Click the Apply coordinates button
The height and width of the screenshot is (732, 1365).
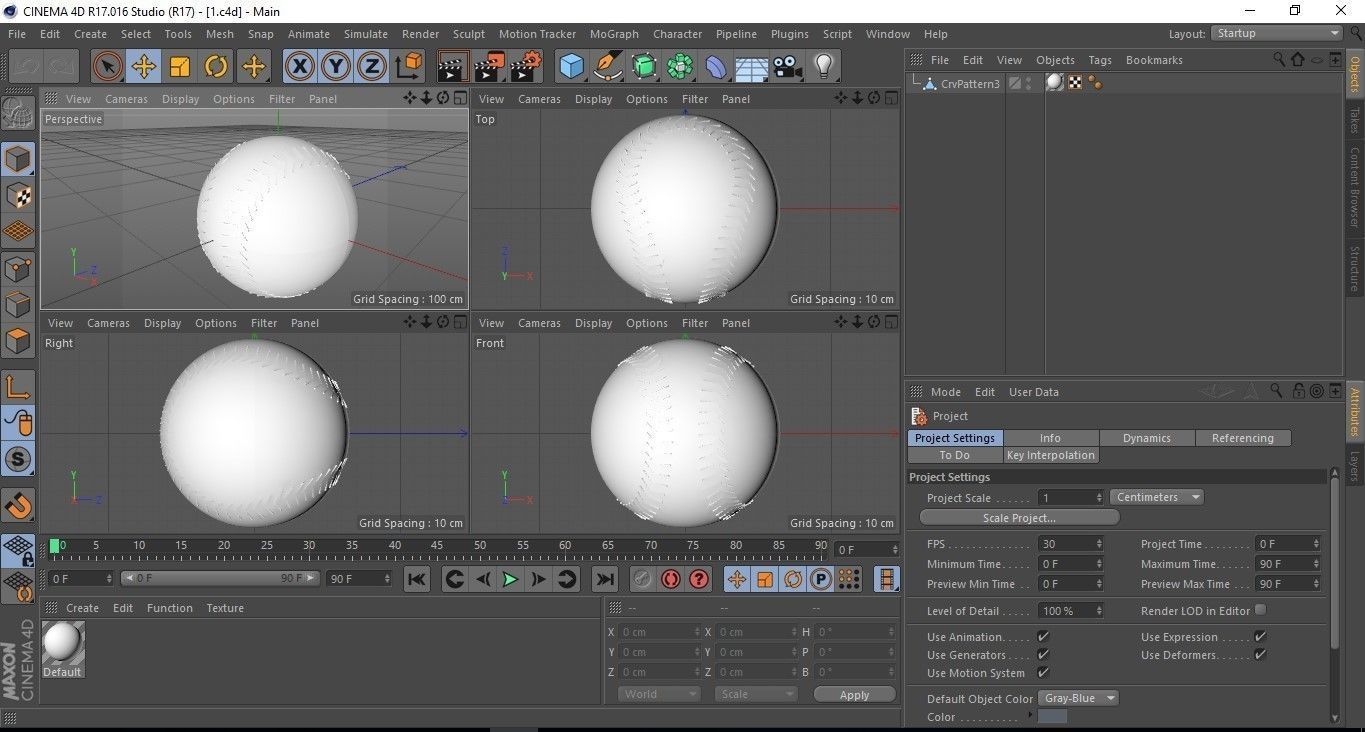point(854,694)
